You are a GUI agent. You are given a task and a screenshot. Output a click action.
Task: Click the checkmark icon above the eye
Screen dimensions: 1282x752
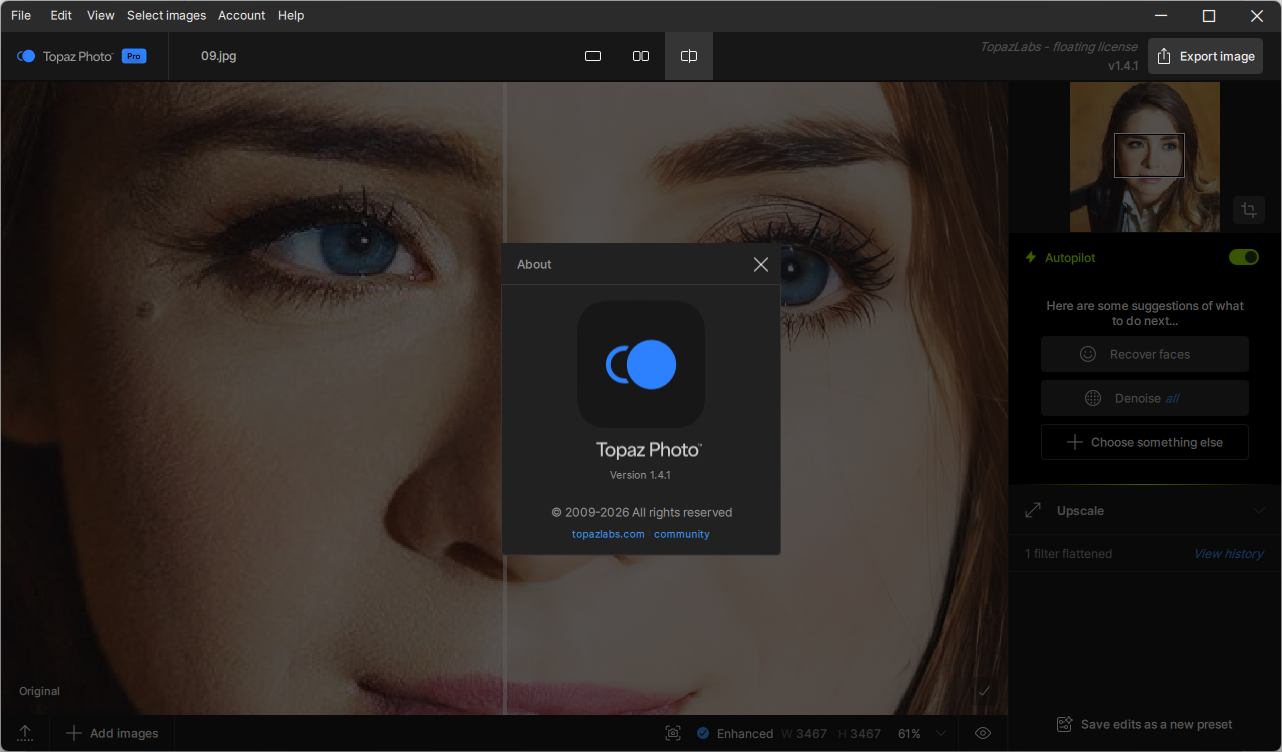pyautogui.click(x=984, y=691)
